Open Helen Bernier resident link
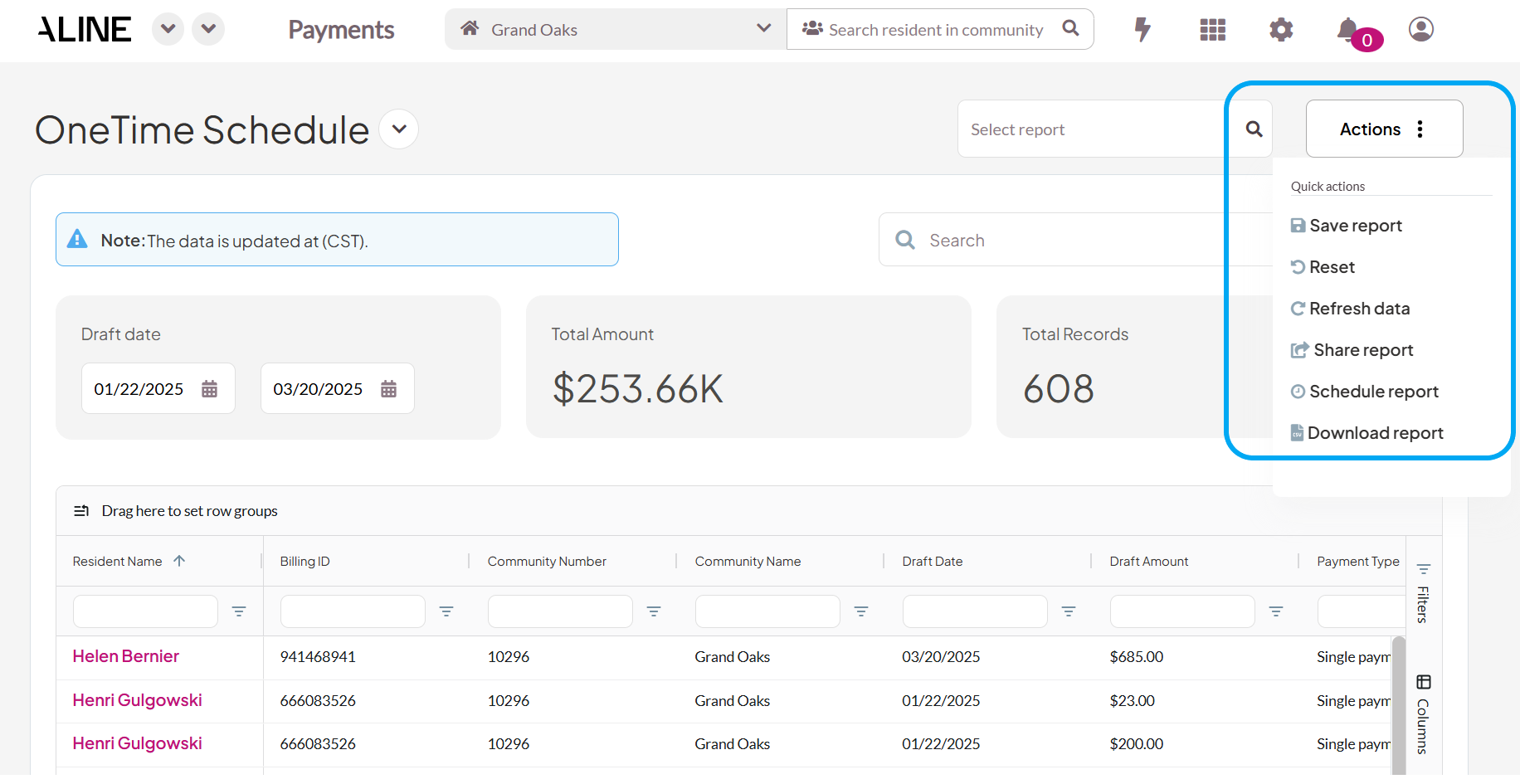Image resolution: width=1520 pixels, height=784 pixels. (125, 656)
